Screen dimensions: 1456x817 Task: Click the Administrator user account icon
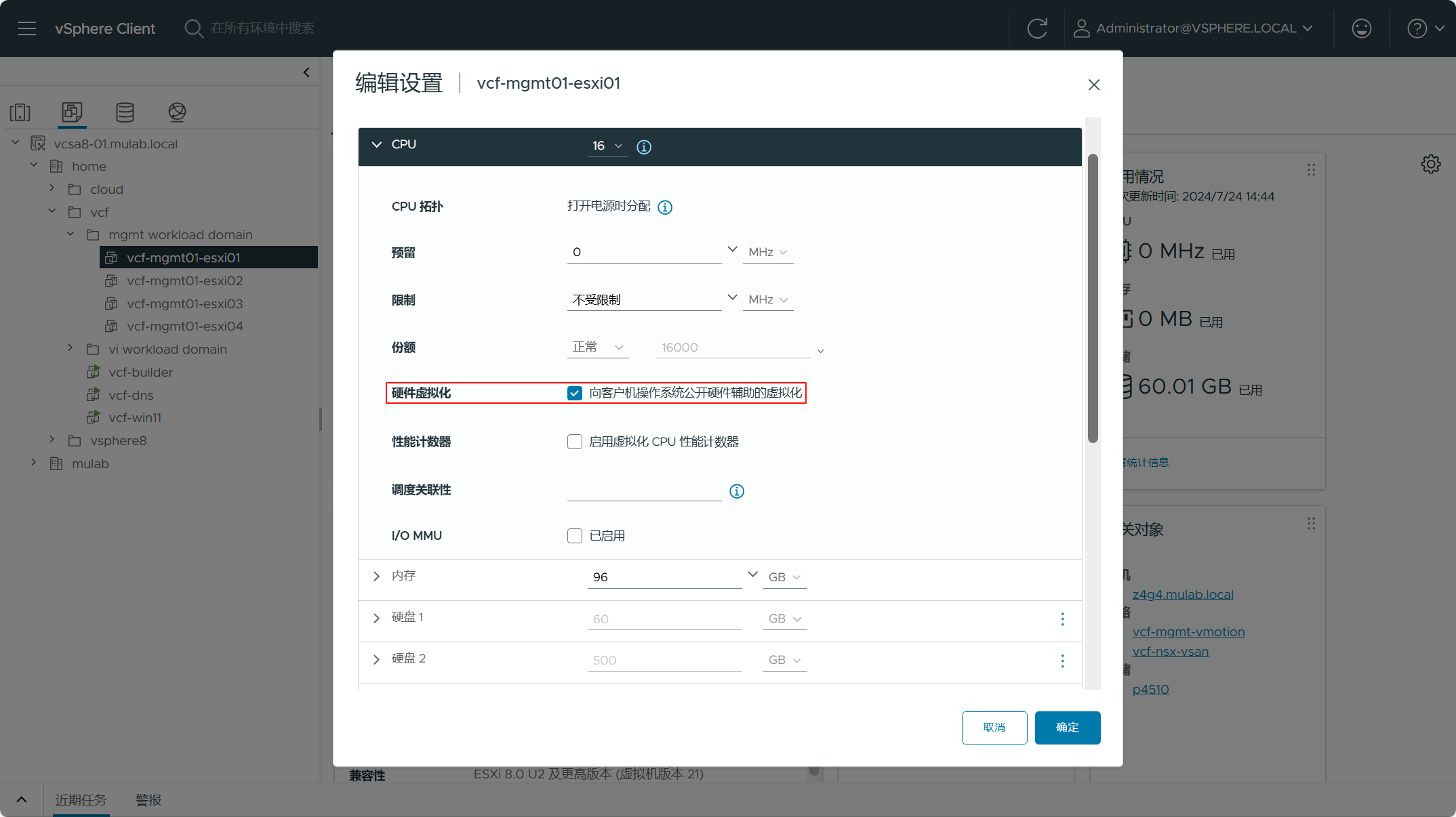[1082, 28]
